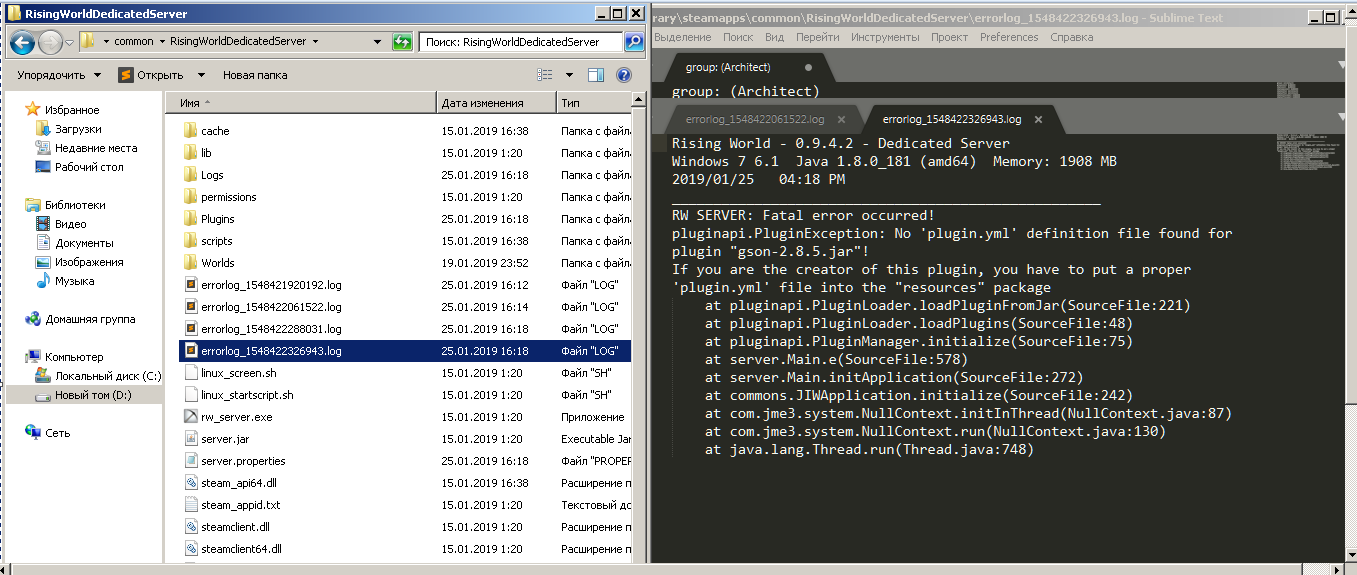This screenshot has width=1357, height=575.
Task: Open the dropdown arrow next to Открыть
Action: (201, 75)
